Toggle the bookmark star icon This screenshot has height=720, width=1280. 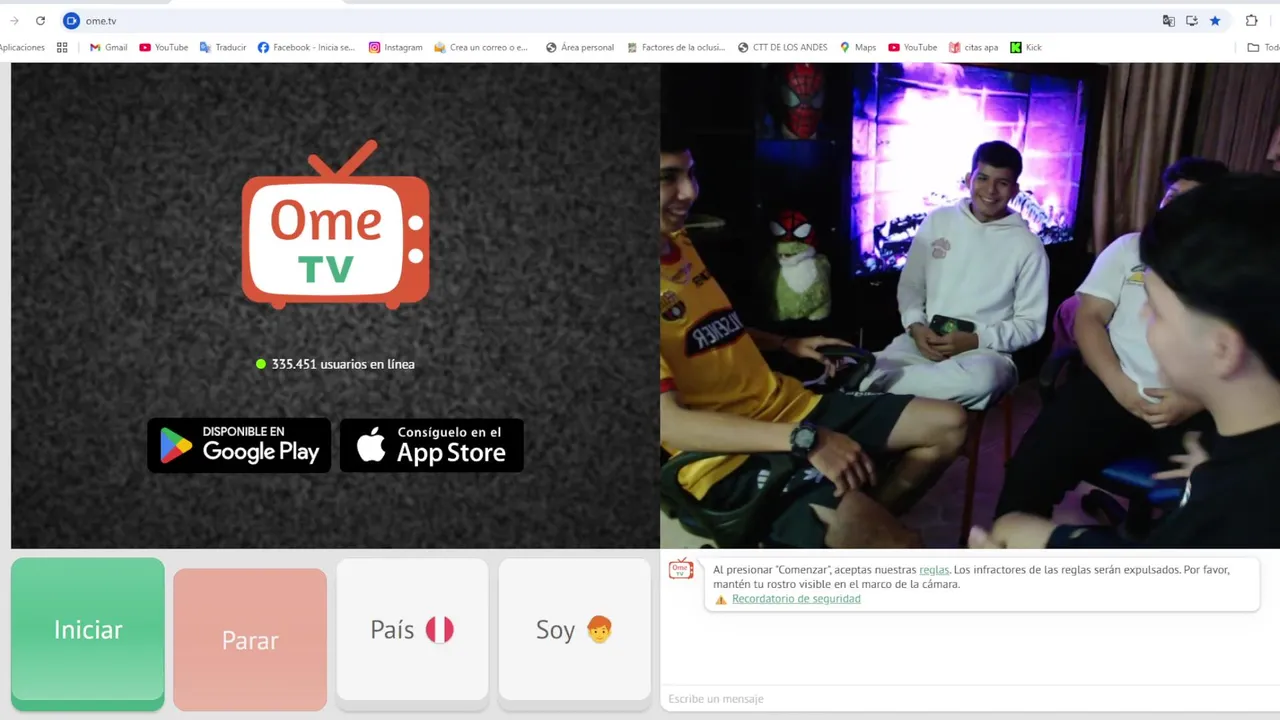coord(1215,21)
